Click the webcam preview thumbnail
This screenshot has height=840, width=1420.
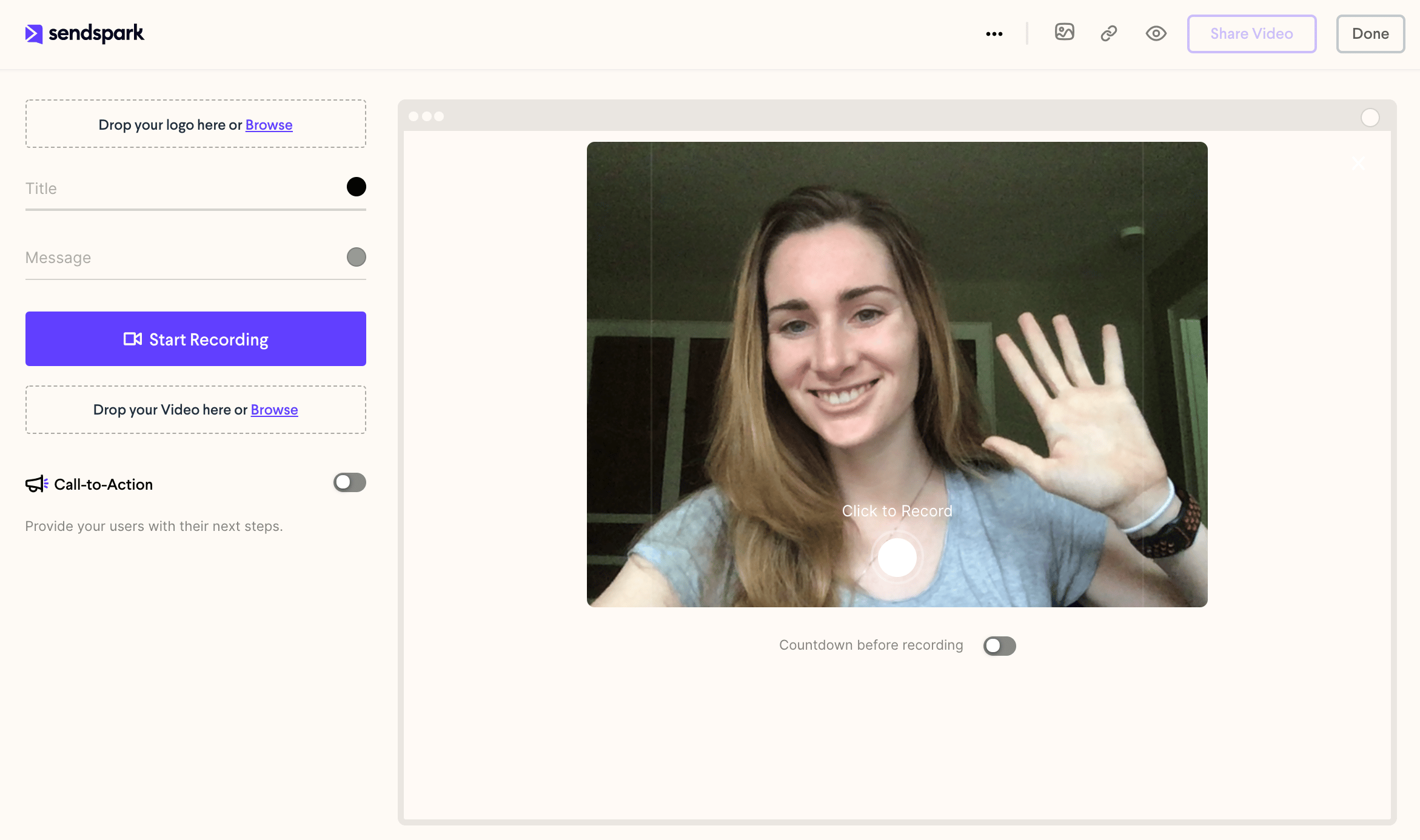[x=897, y=375]
